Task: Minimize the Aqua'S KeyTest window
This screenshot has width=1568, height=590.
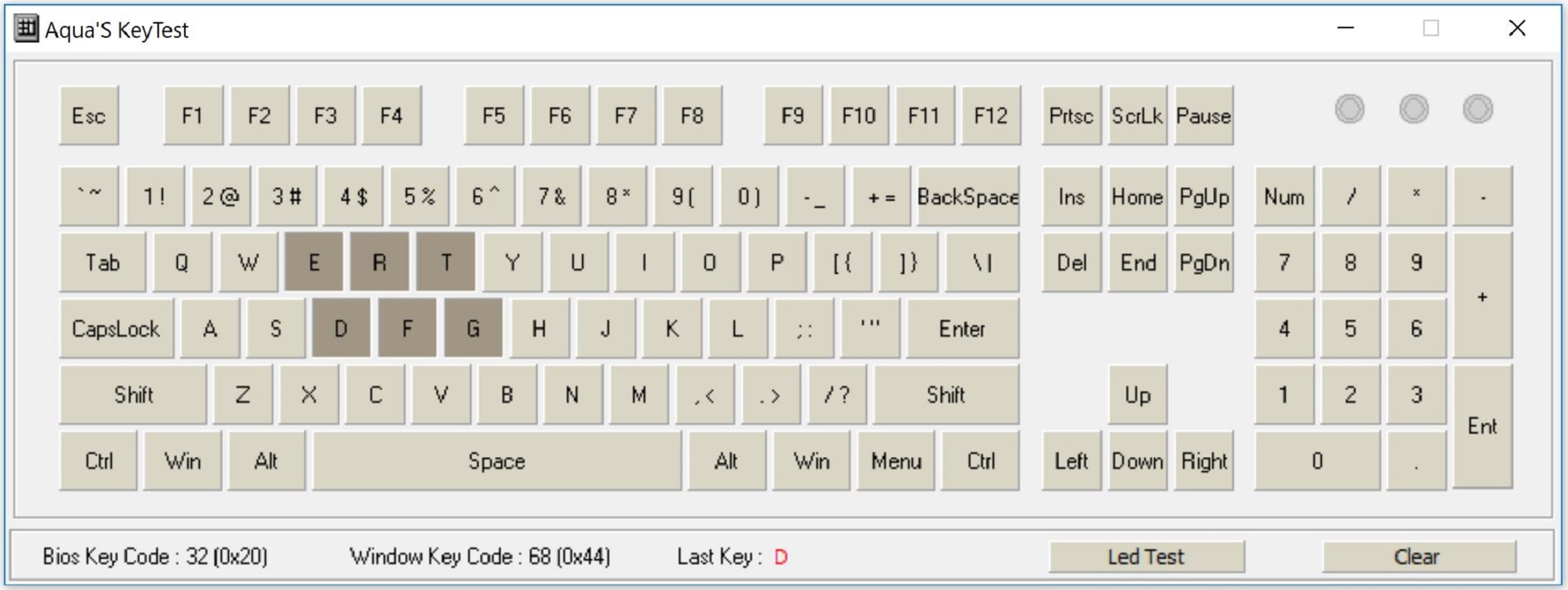Action: pos(1346,28)
